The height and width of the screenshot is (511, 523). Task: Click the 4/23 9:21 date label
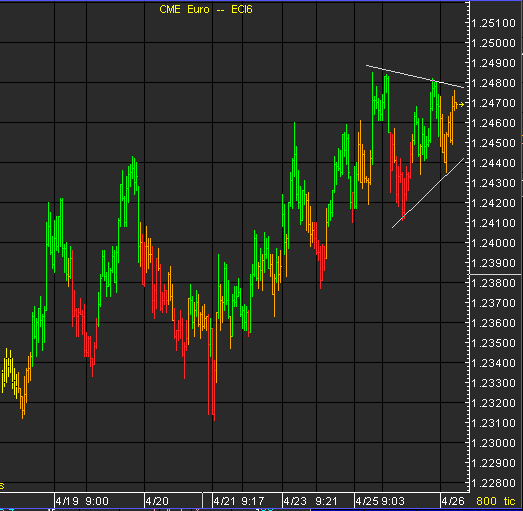[x=311, y=501]
